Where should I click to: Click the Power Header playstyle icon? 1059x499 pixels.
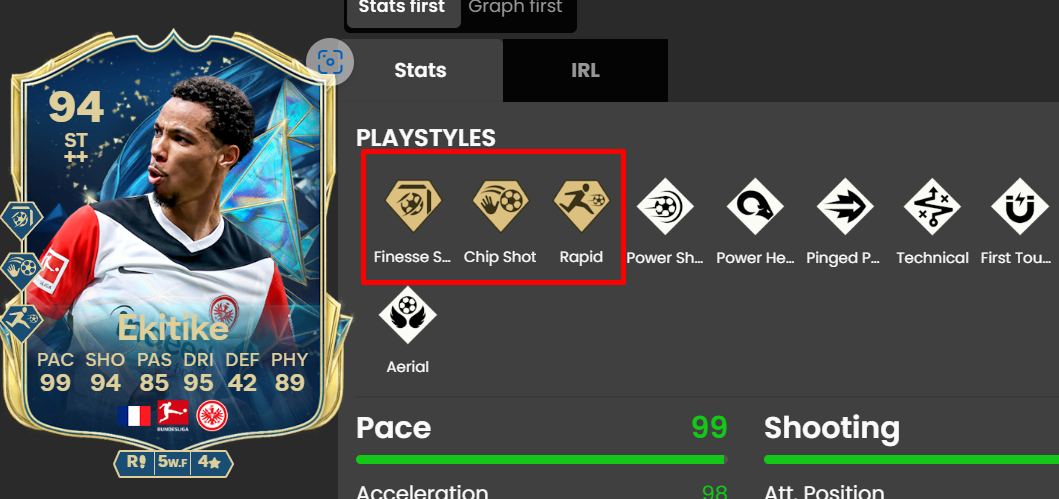pyautogui.click(x=755, y=207)
